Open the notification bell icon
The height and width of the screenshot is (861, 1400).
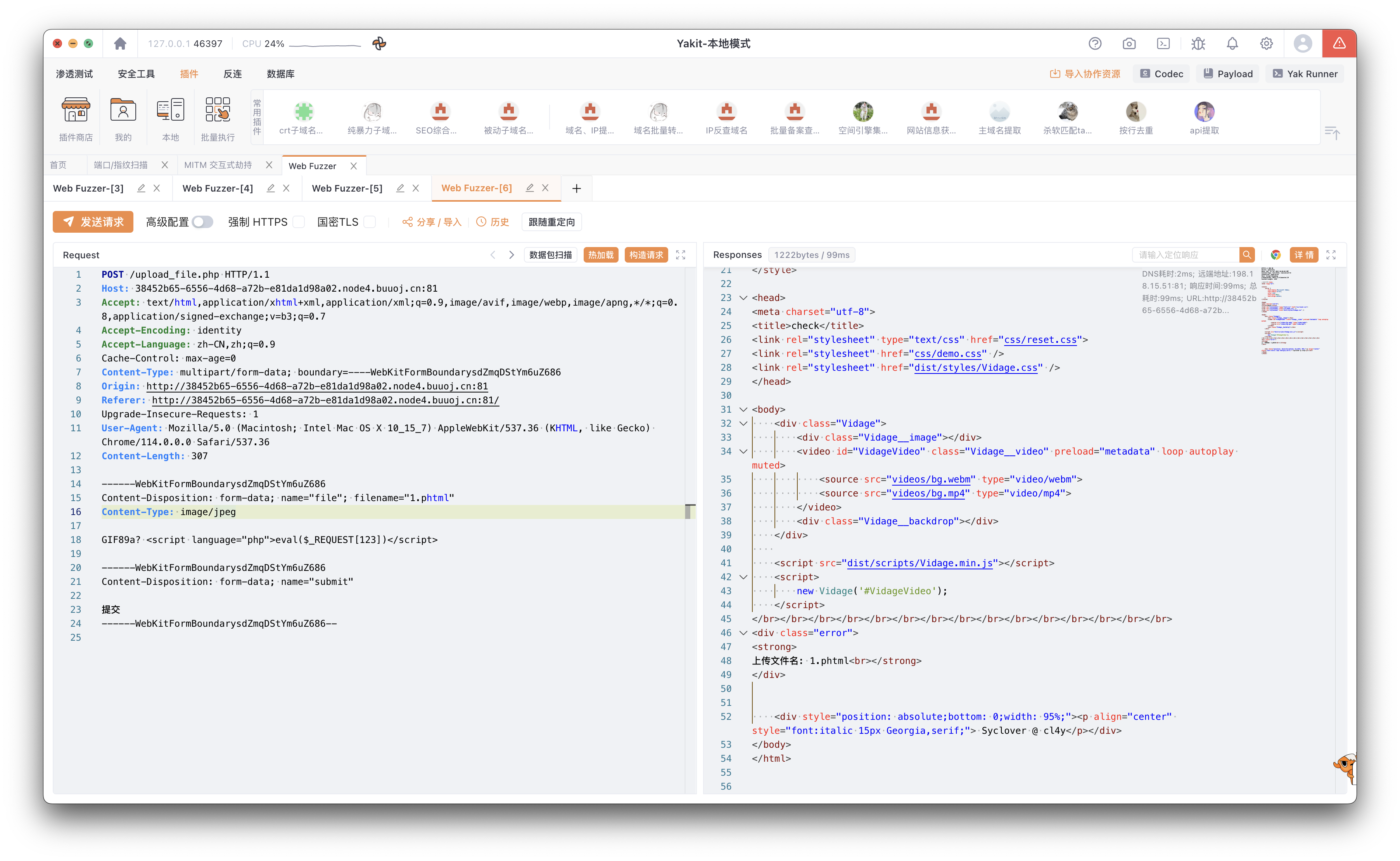1232,44
